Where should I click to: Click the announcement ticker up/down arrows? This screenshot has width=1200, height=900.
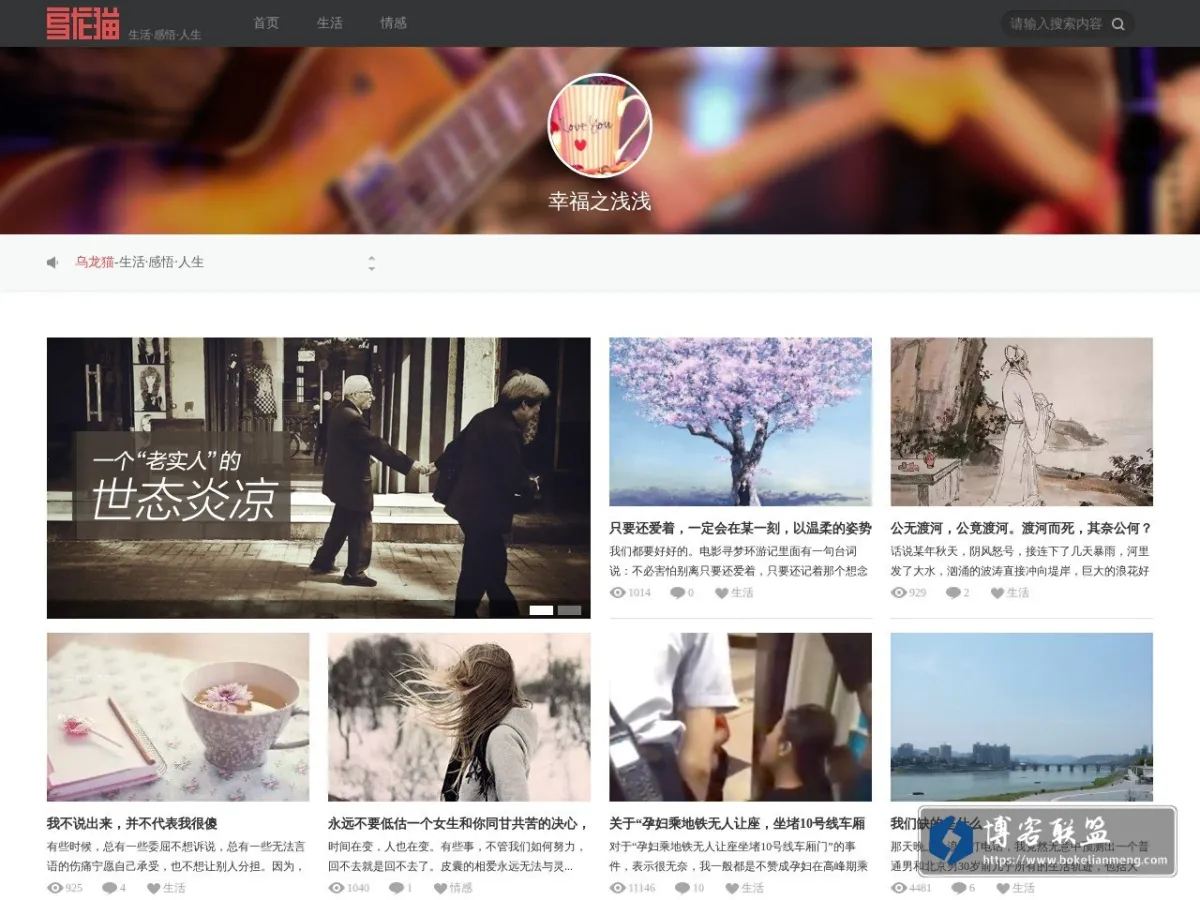372,263
